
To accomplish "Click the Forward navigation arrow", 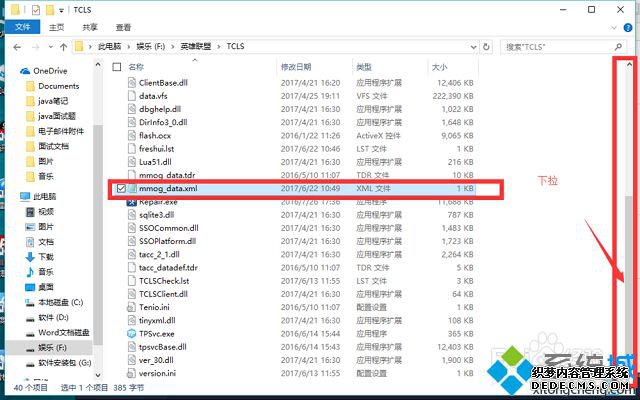I will point(36,47).
